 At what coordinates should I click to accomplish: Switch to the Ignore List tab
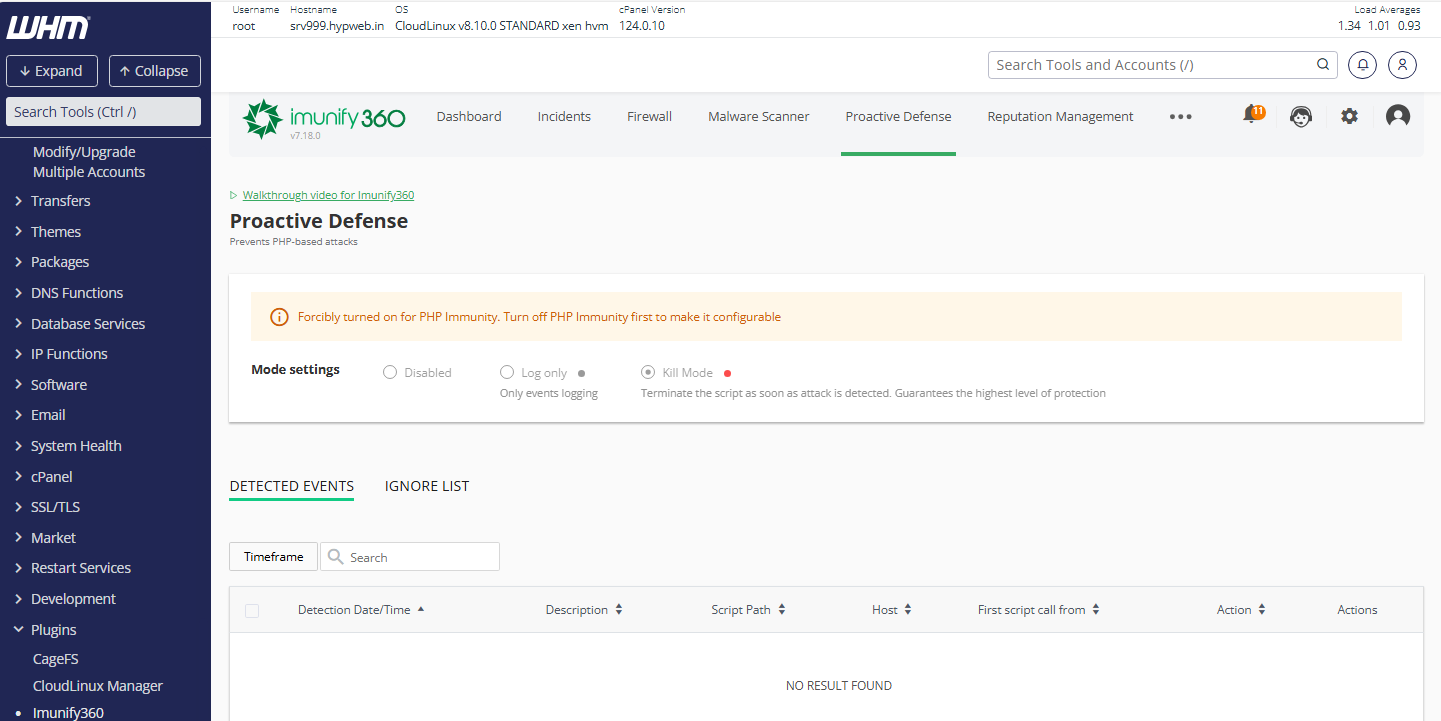tap(427, 486)
